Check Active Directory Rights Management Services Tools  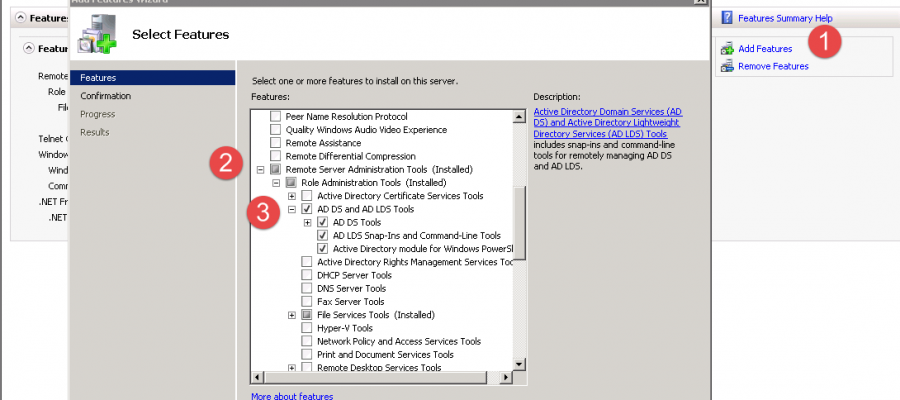pos(307,262)
